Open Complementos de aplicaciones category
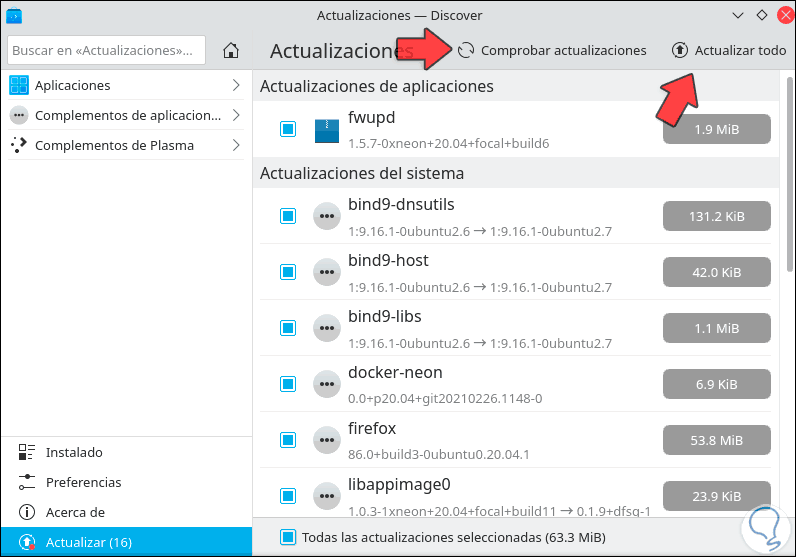 coord(125,115)
